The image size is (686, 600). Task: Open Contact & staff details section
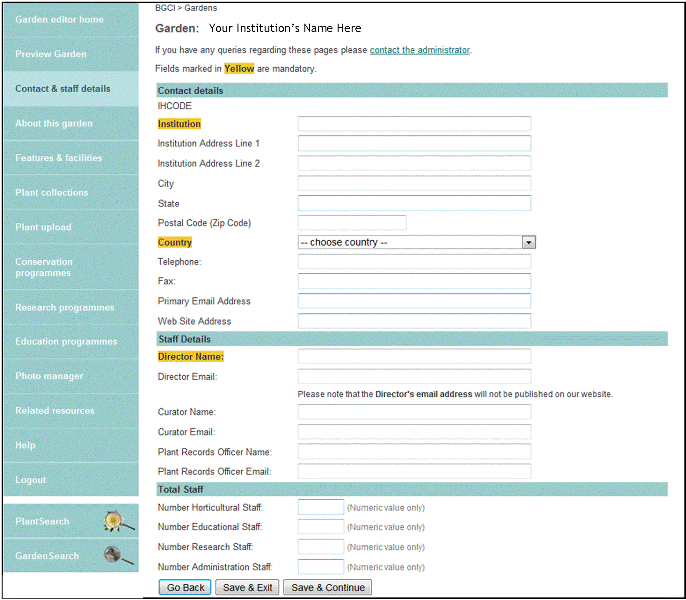click(71, 88)
